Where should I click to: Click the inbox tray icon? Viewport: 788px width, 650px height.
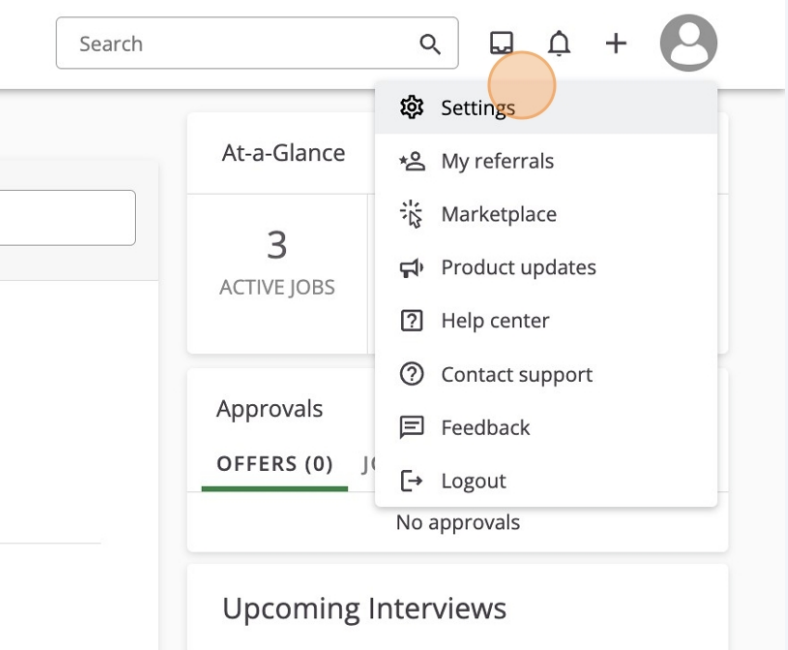pos(501,43)
